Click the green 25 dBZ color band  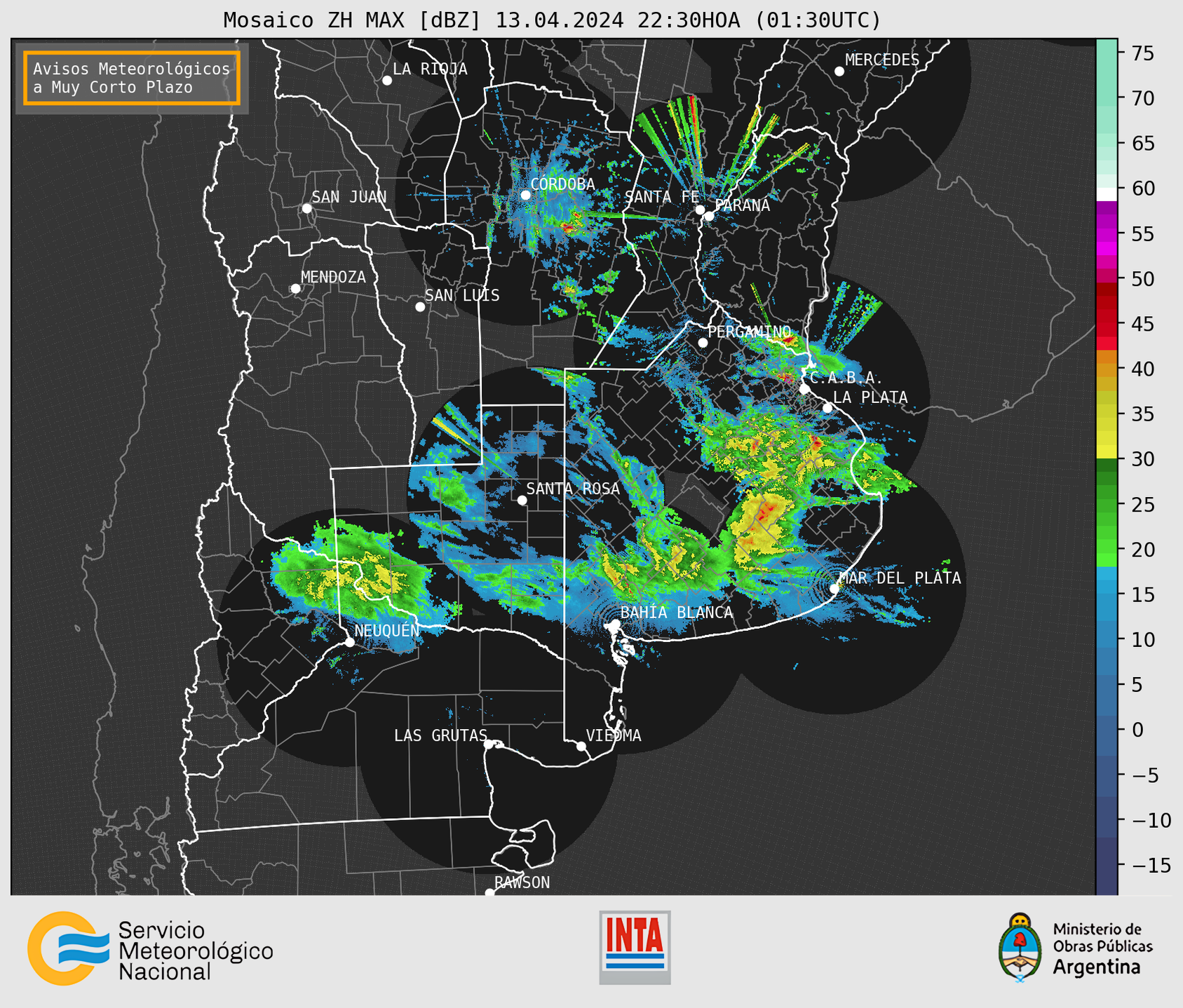[1107, 505]
